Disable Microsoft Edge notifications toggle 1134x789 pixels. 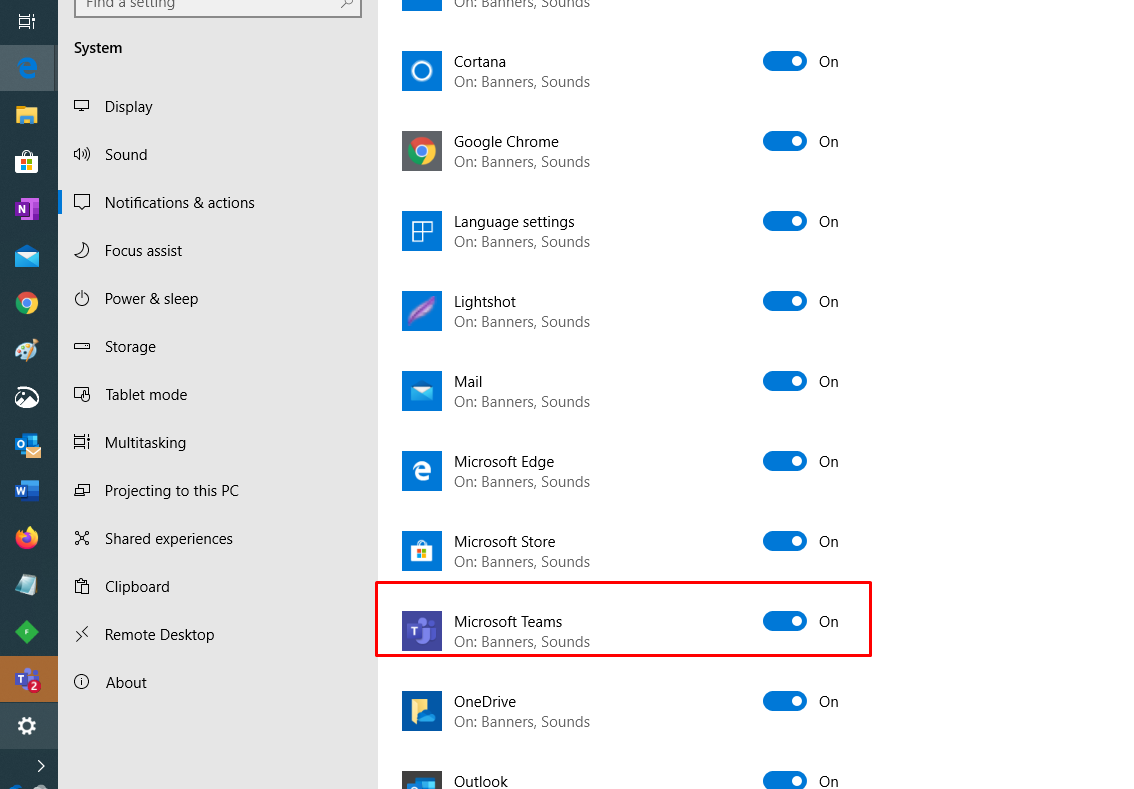pyautogui.click(x=785, y=461)
